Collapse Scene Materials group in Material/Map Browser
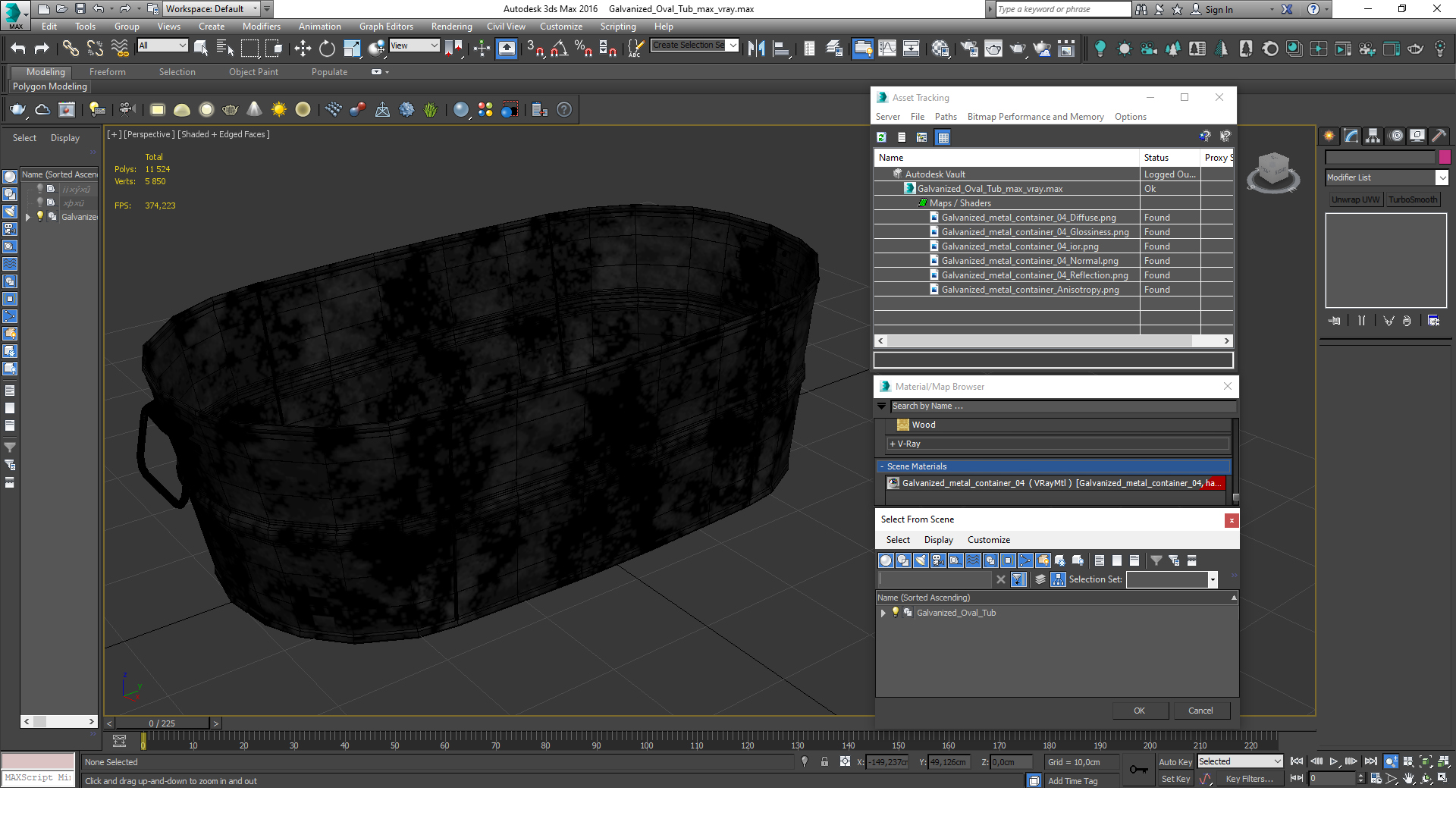Image resolution: width=1456 pixels, height=819 pixels. (881, 466)
